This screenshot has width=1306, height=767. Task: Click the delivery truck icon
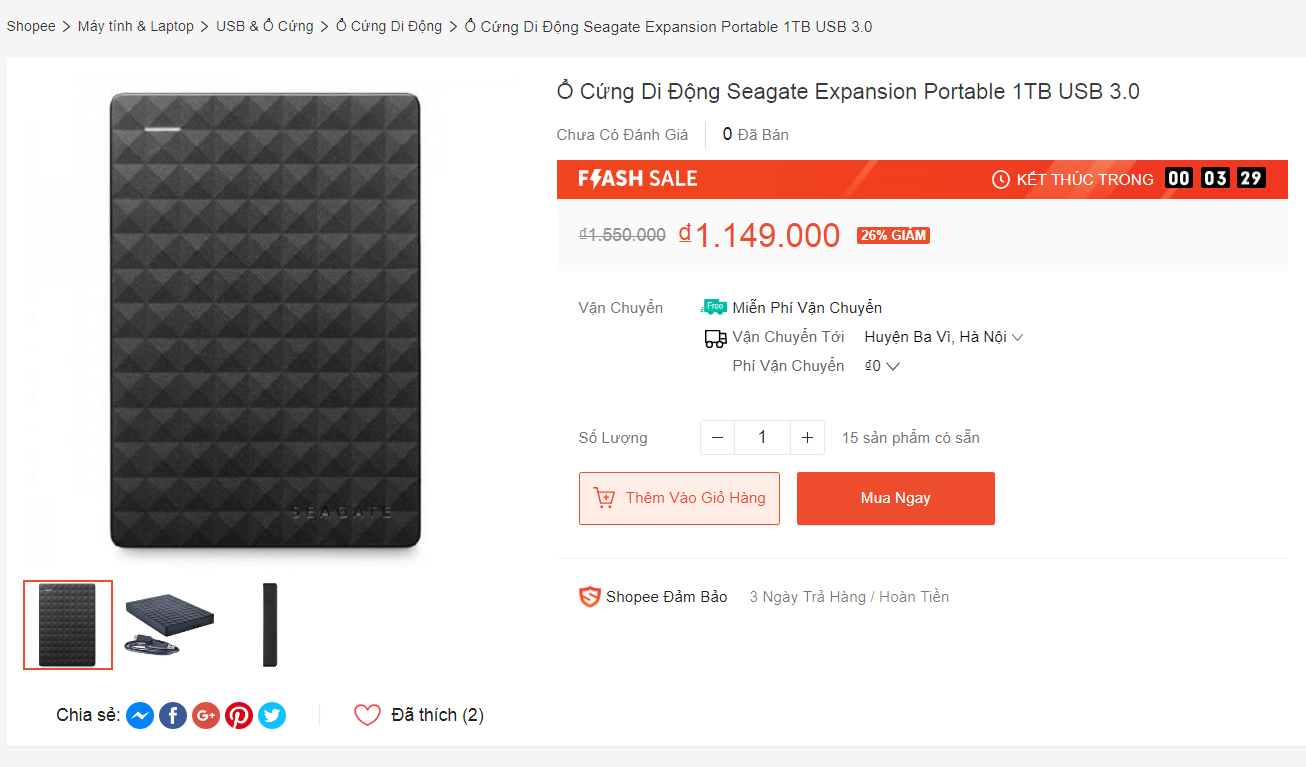point(715,338)
